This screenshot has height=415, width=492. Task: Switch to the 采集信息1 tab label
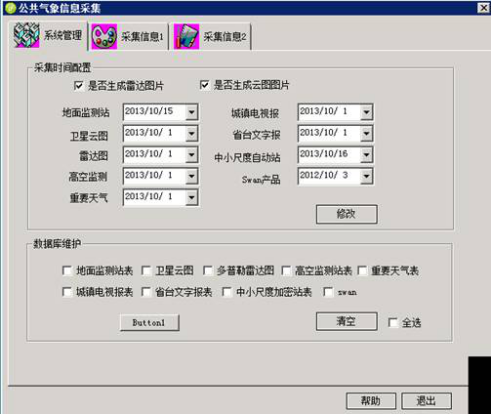click(142, 37)
